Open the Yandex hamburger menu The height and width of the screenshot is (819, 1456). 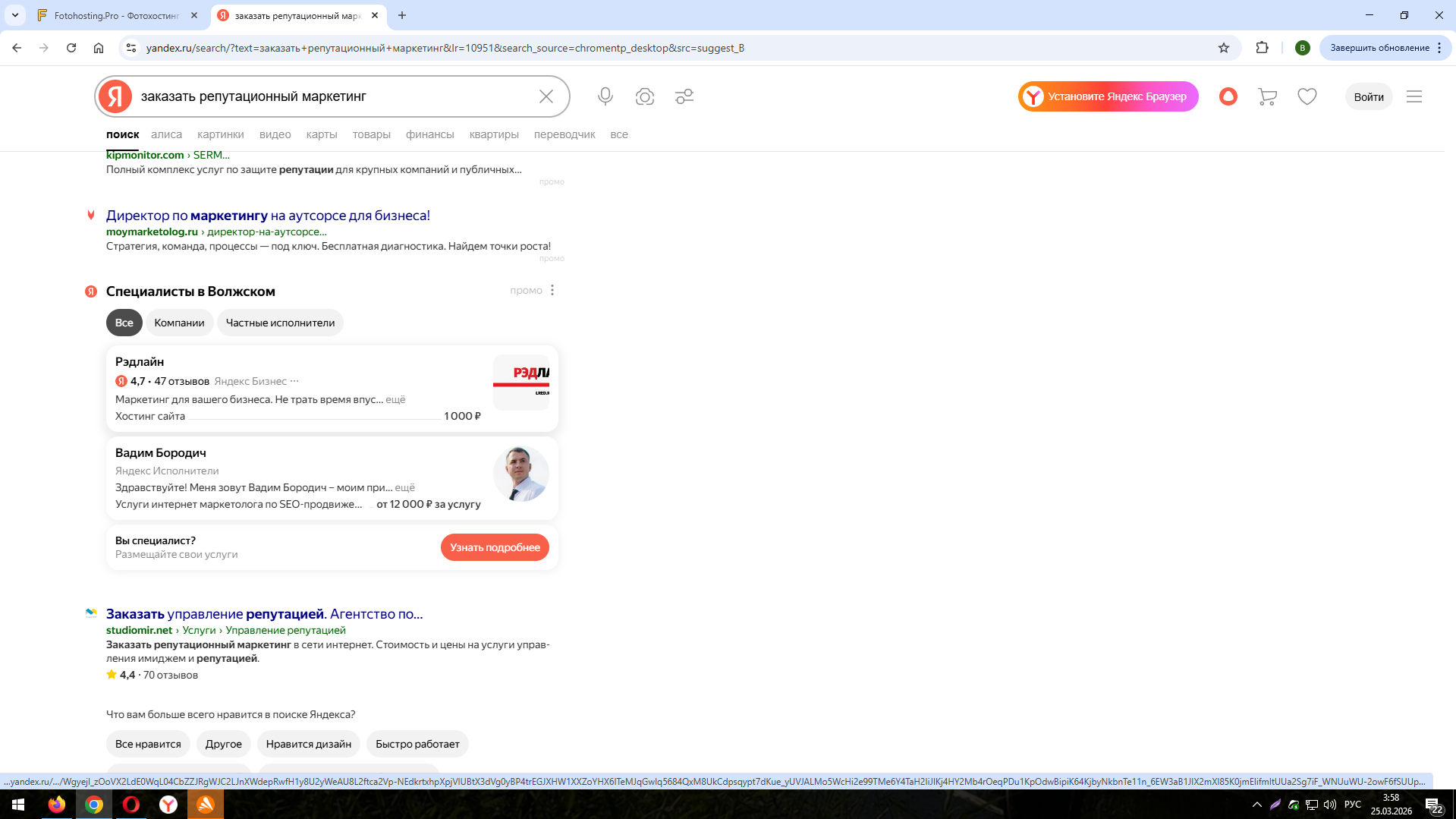[1414, 96]
